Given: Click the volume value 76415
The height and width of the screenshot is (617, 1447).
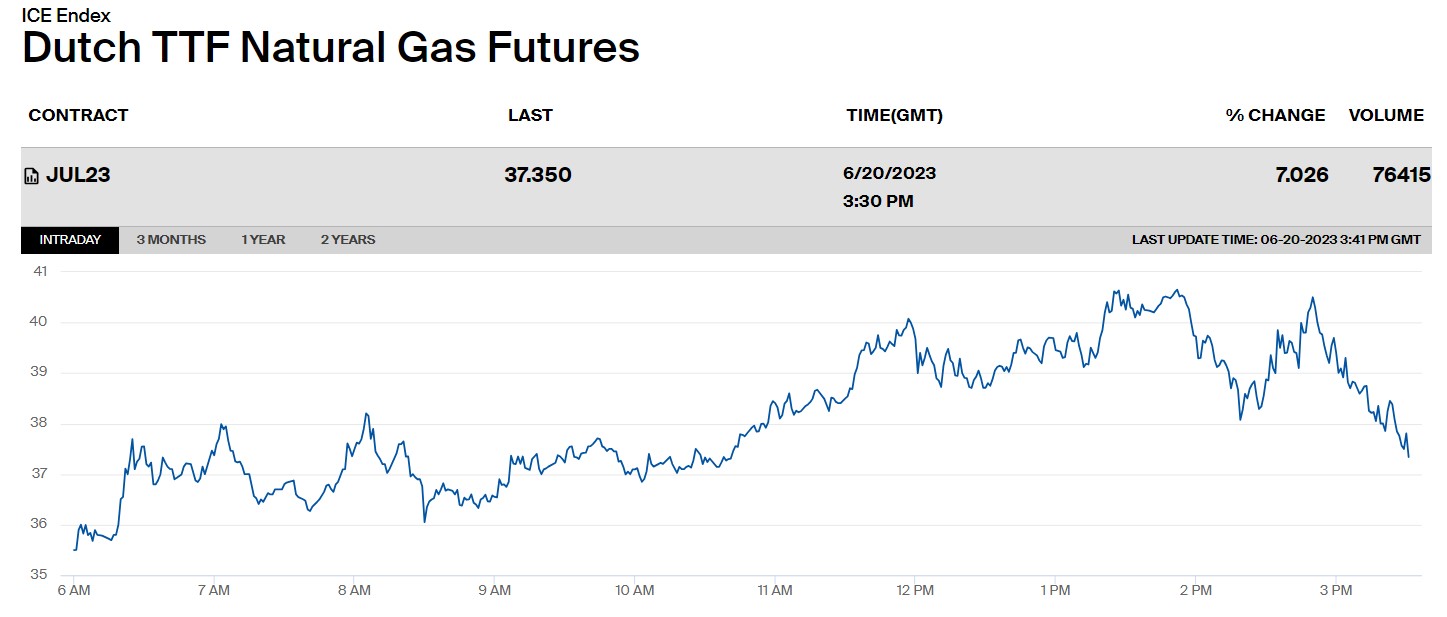Looking at the screenshot, I should (1395, 175).
